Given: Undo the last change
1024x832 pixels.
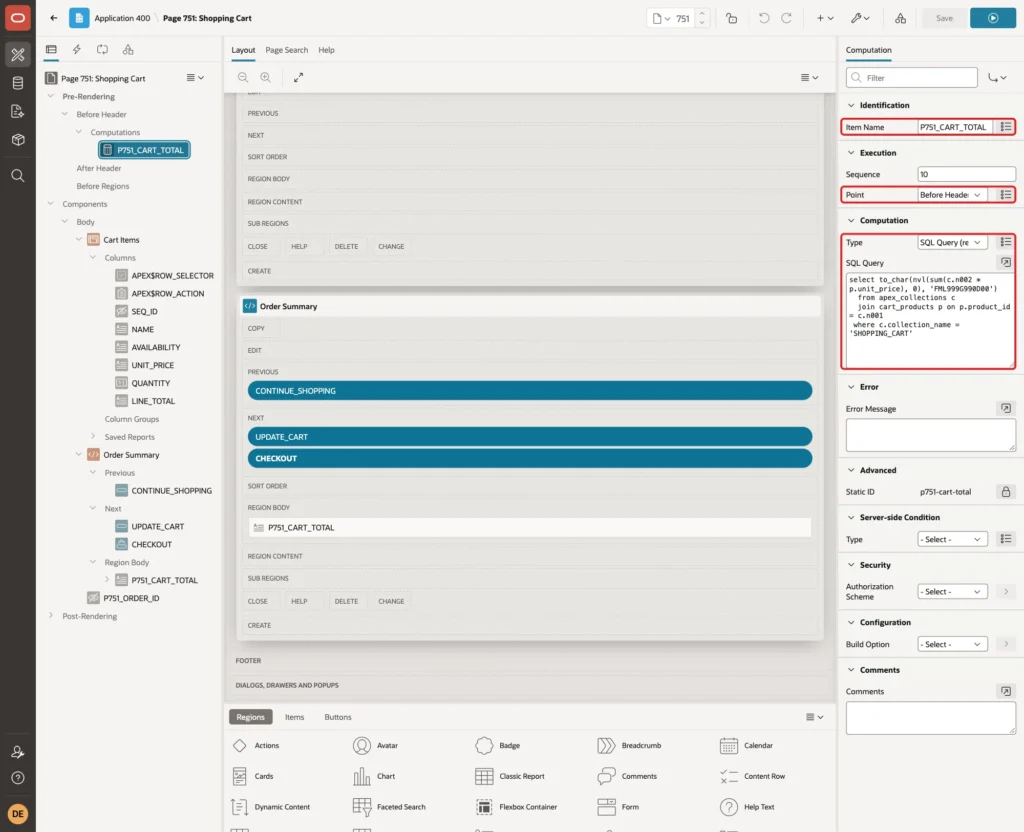Looking at the screenshot, I should (x=763, y=18).
